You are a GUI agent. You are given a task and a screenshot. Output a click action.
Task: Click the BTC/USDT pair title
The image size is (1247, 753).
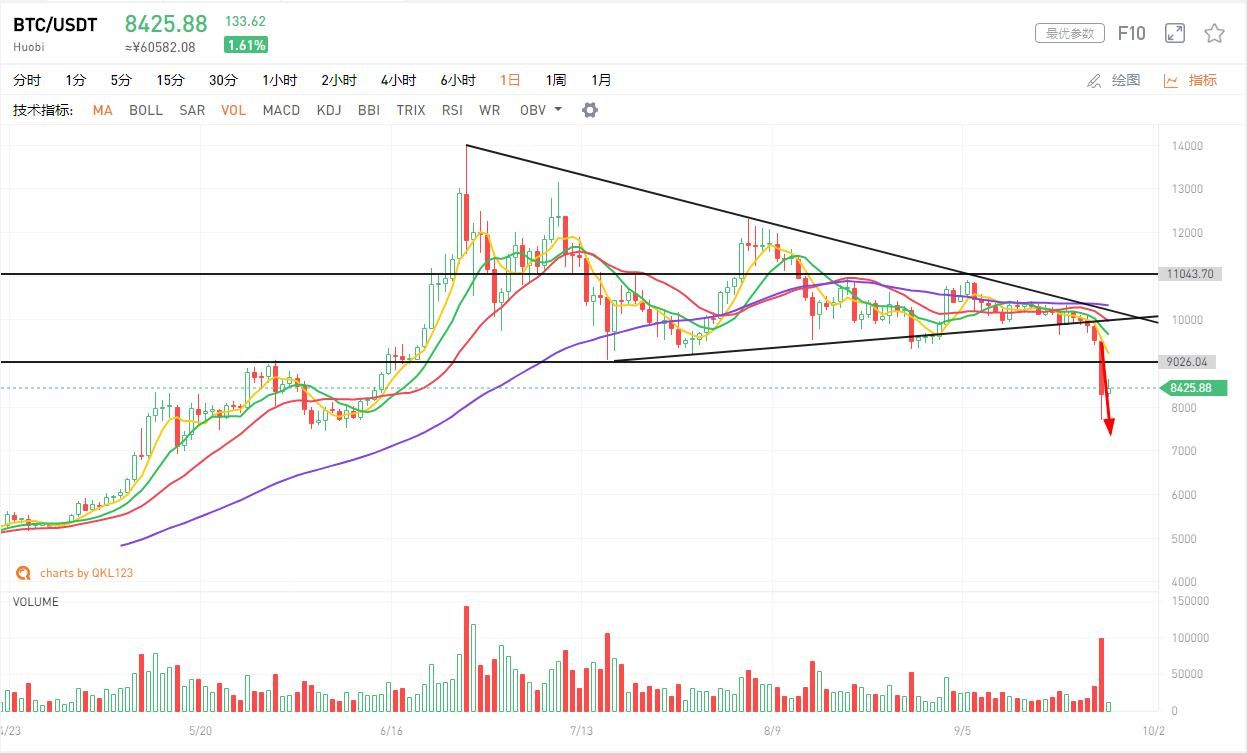[x=55, y=25]
